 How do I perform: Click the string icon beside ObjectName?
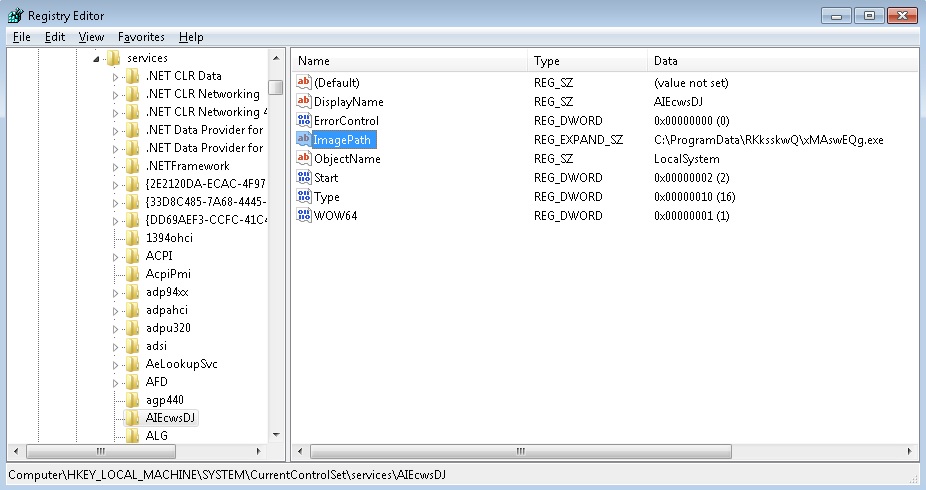pyautogui.click(x=304, y=158)
